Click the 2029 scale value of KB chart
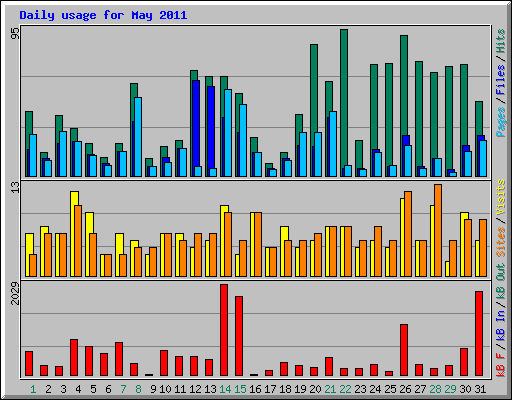512x400 pixels. 15,293
